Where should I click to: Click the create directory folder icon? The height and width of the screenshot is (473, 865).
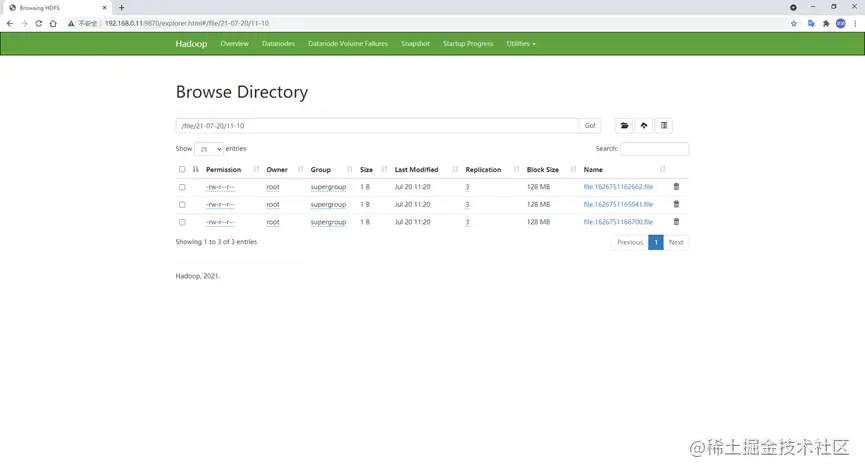(x=624, y=126)
